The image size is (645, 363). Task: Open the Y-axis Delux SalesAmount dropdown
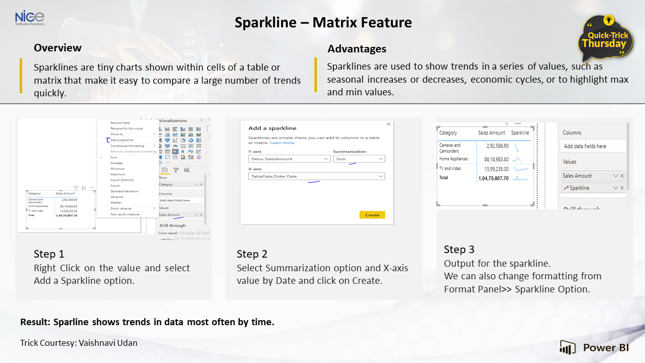coord(289,159)
